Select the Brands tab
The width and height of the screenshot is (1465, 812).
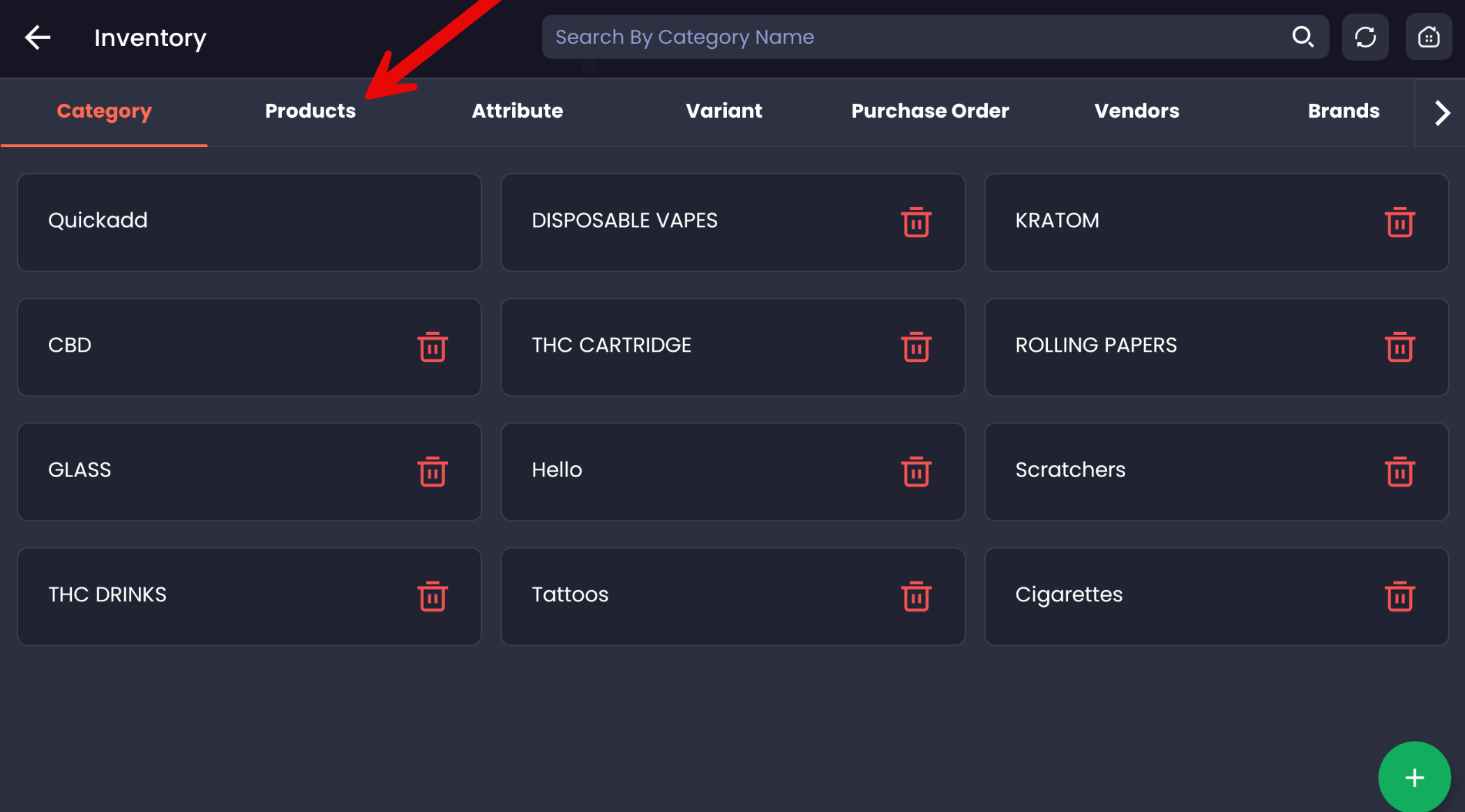click(x=1343, y=111)
